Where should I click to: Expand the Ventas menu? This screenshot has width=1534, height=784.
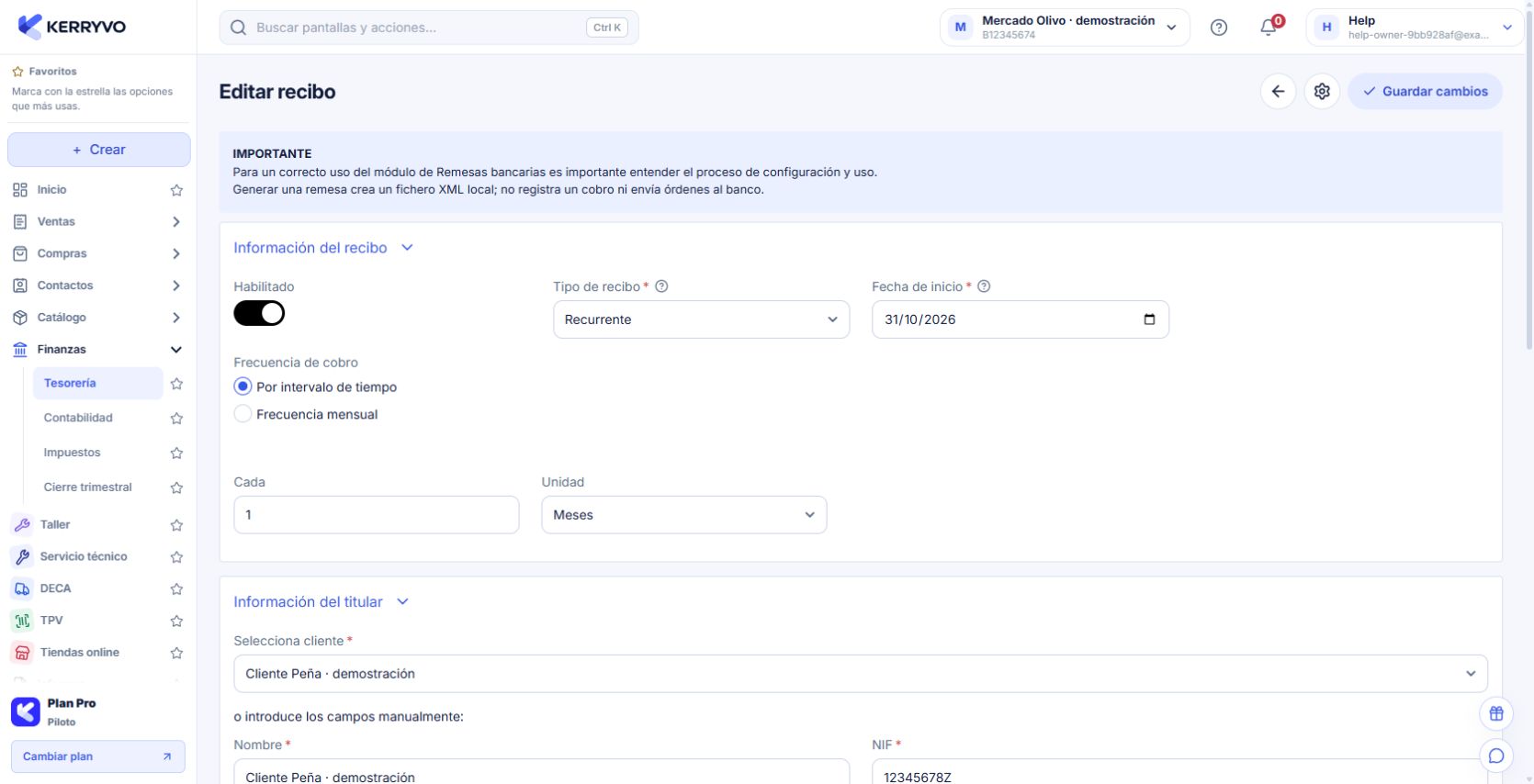(97, 221)
